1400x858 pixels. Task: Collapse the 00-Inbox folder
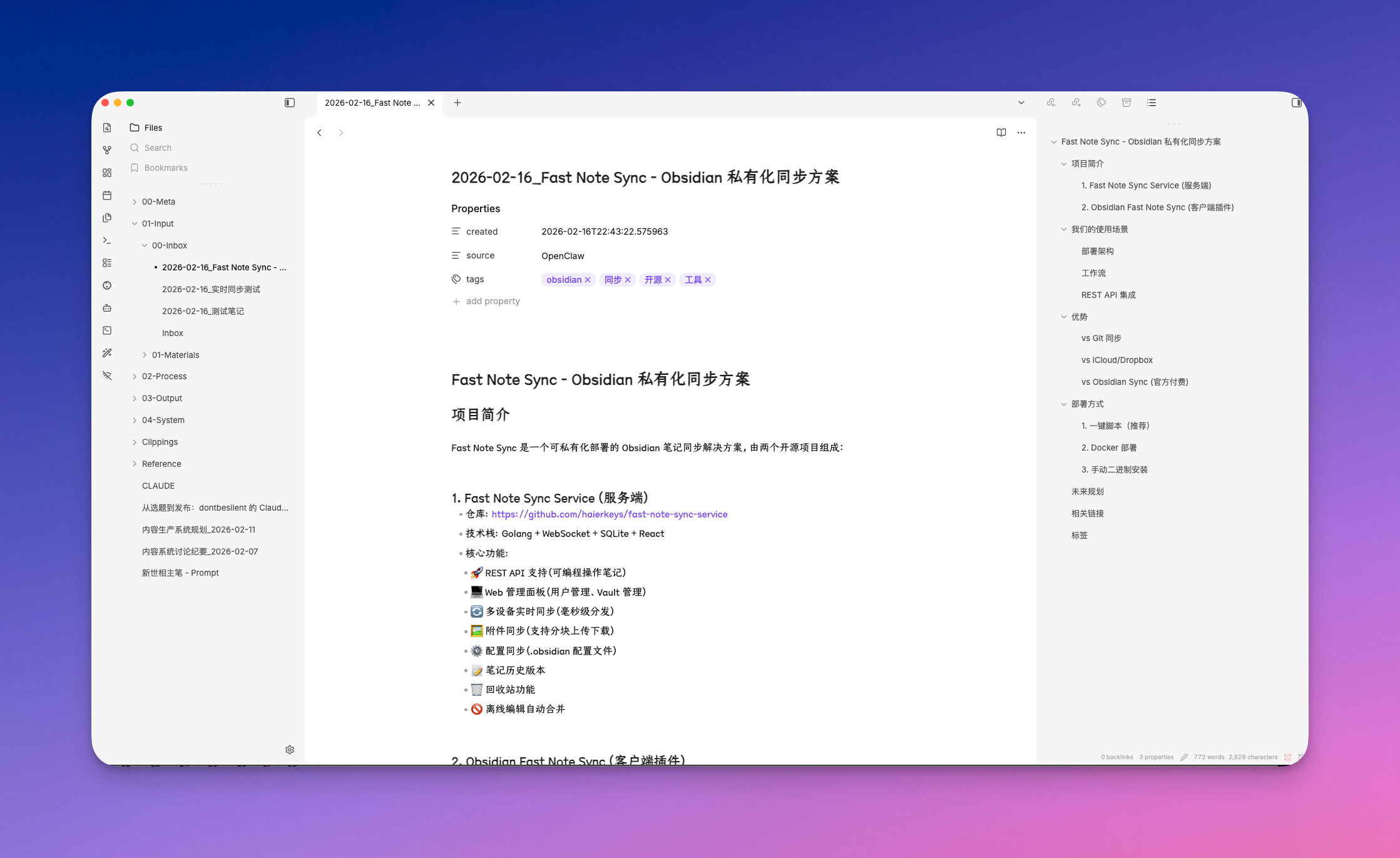(145, 245)
